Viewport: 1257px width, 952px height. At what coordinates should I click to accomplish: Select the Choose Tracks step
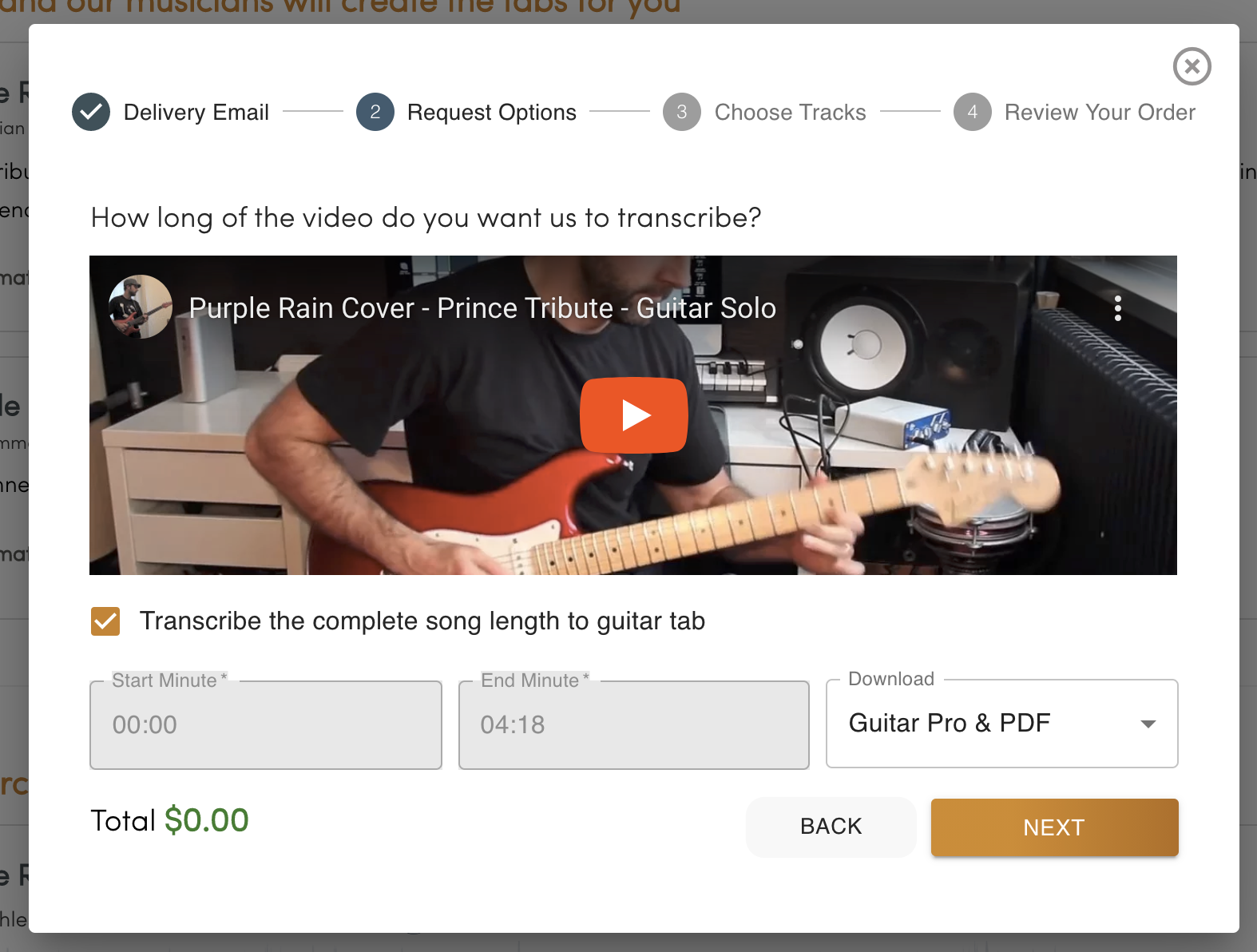click(791, 113)
